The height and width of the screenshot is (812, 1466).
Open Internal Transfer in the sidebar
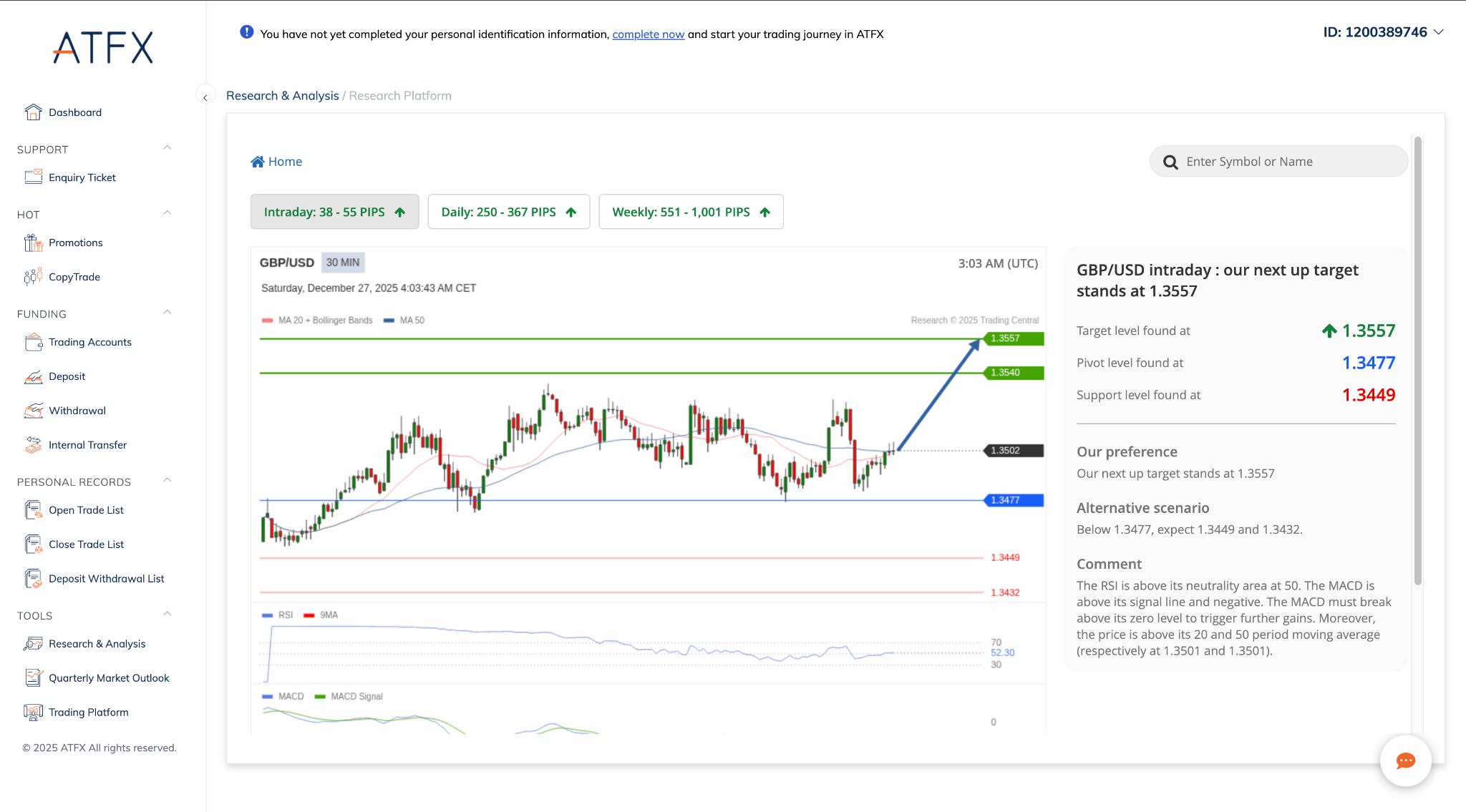pos(88,445)
